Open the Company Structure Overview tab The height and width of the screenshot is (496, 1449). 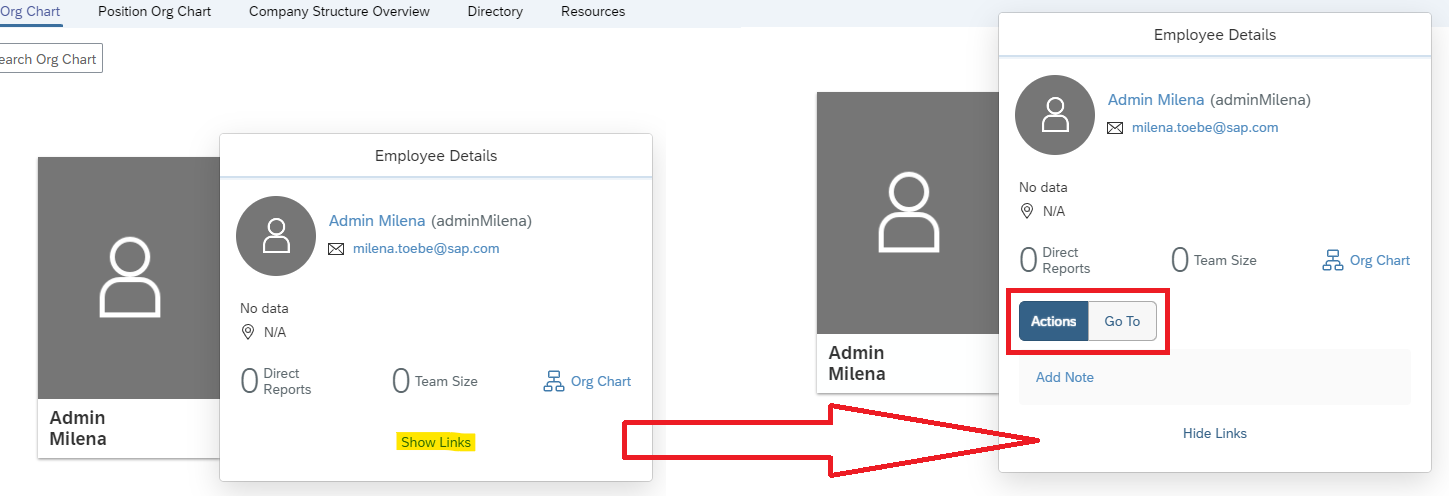[339, 12]
